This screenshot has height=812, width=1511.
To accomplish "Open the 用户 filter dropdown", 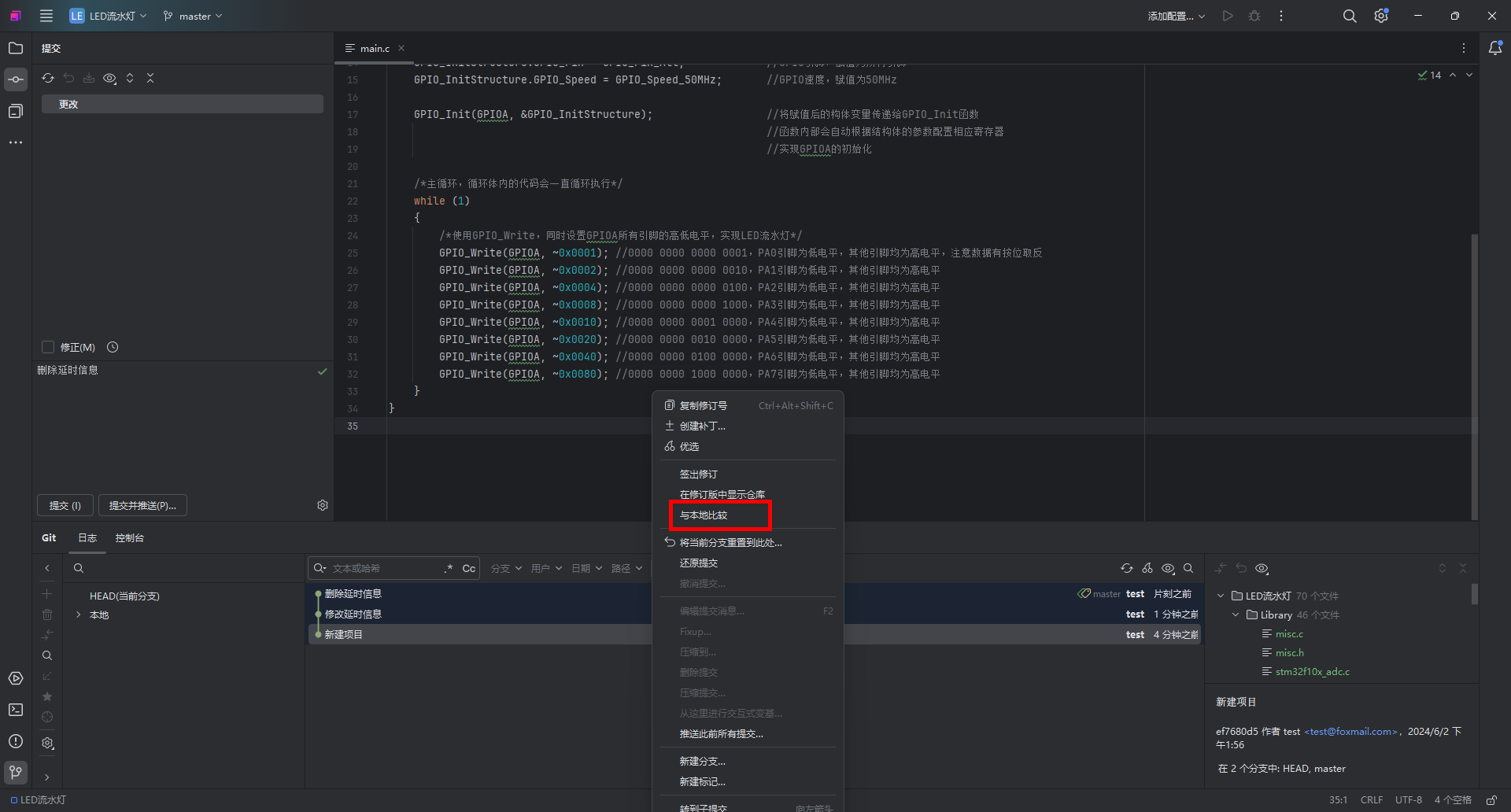I will (x=546, y=568).
